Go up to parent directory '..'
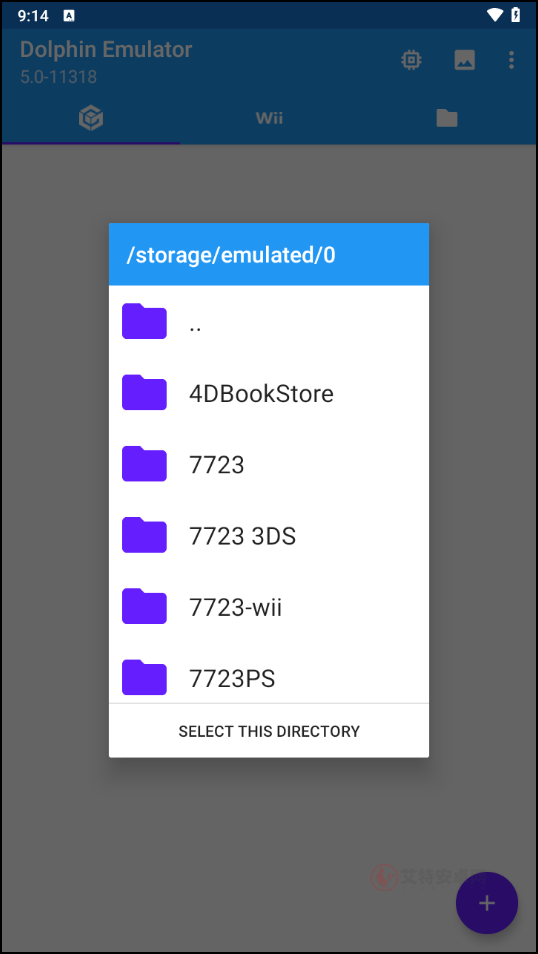This screenshot has height=954, width=538. point(269,321)
